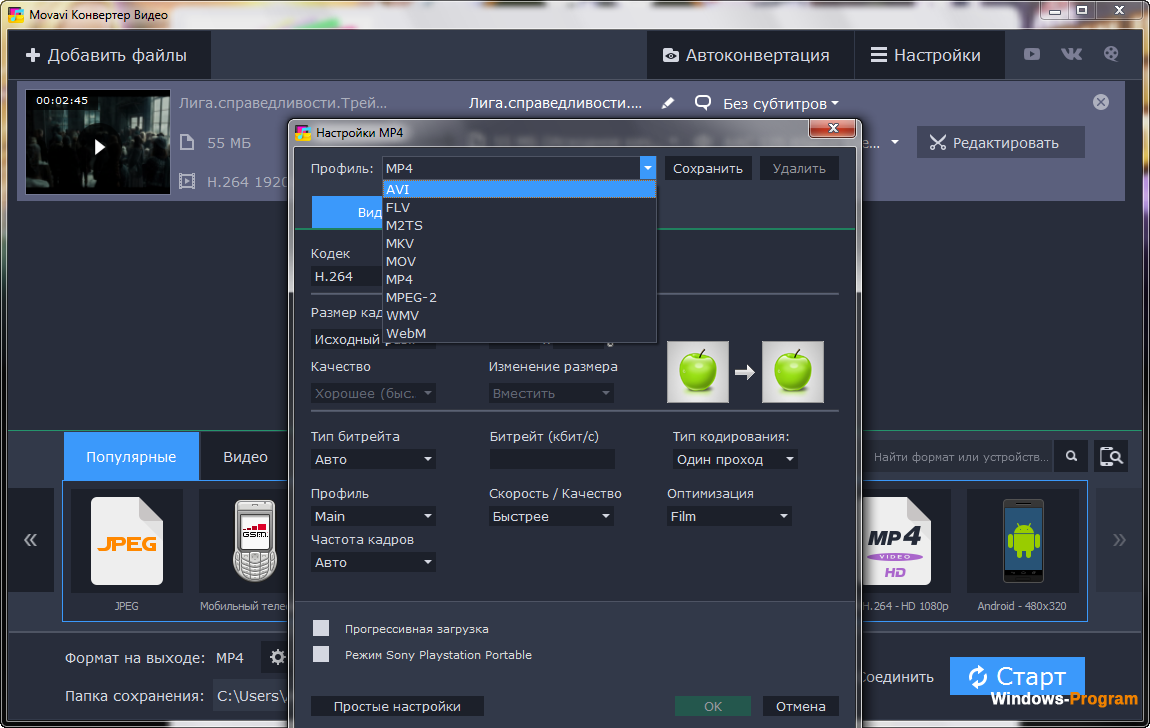Choose the MP4 HD 1080p preset icon
Viewport: 1150px width, 728px height.
coord(896,541)
